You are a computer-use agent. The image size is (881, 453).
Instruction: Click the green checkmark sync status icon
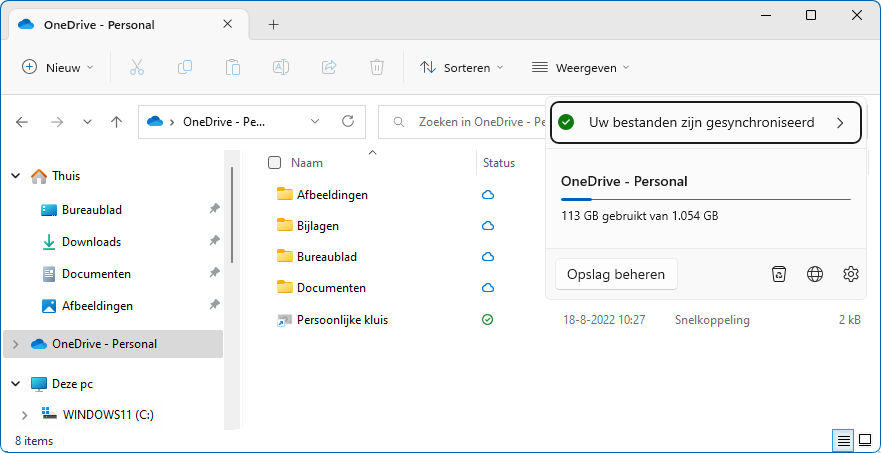566,122
